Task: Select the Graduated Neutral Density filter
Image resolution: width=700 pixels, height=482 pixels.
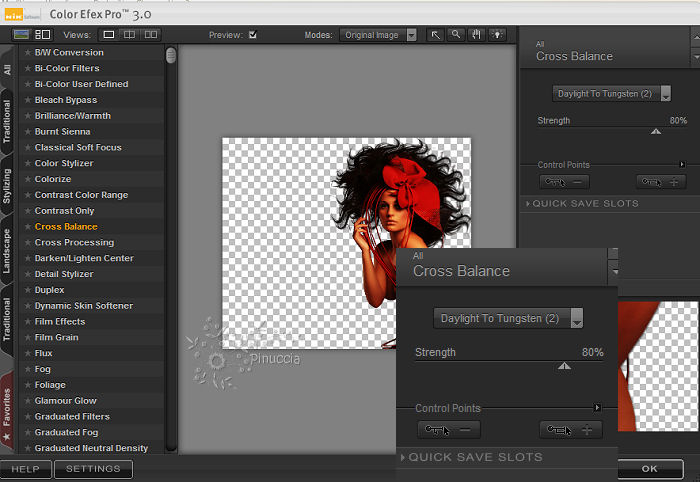Action: pos(91,448)
